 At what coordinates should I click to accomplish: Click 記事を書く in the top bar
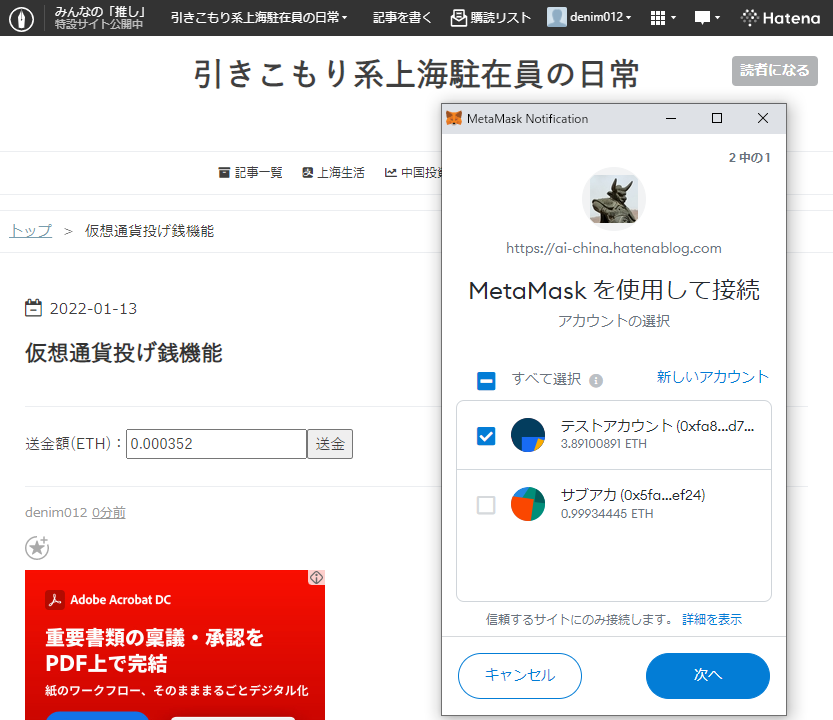(x=402, y=18)
